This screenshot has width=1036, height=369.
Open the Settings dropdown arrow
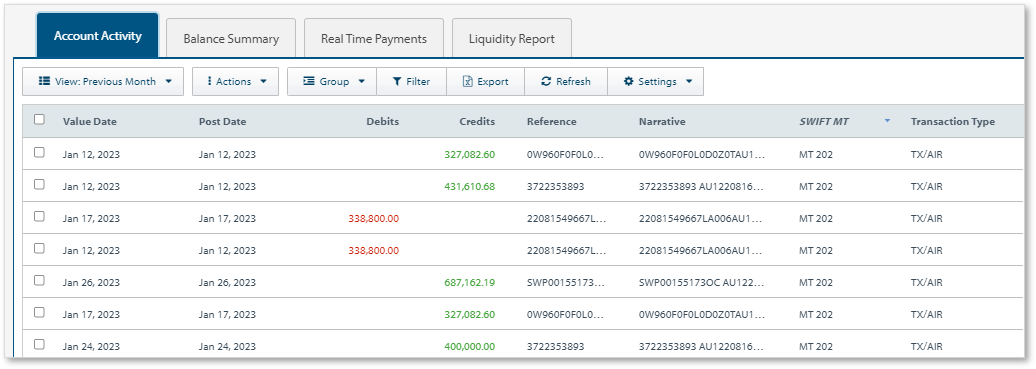[689, 81]
